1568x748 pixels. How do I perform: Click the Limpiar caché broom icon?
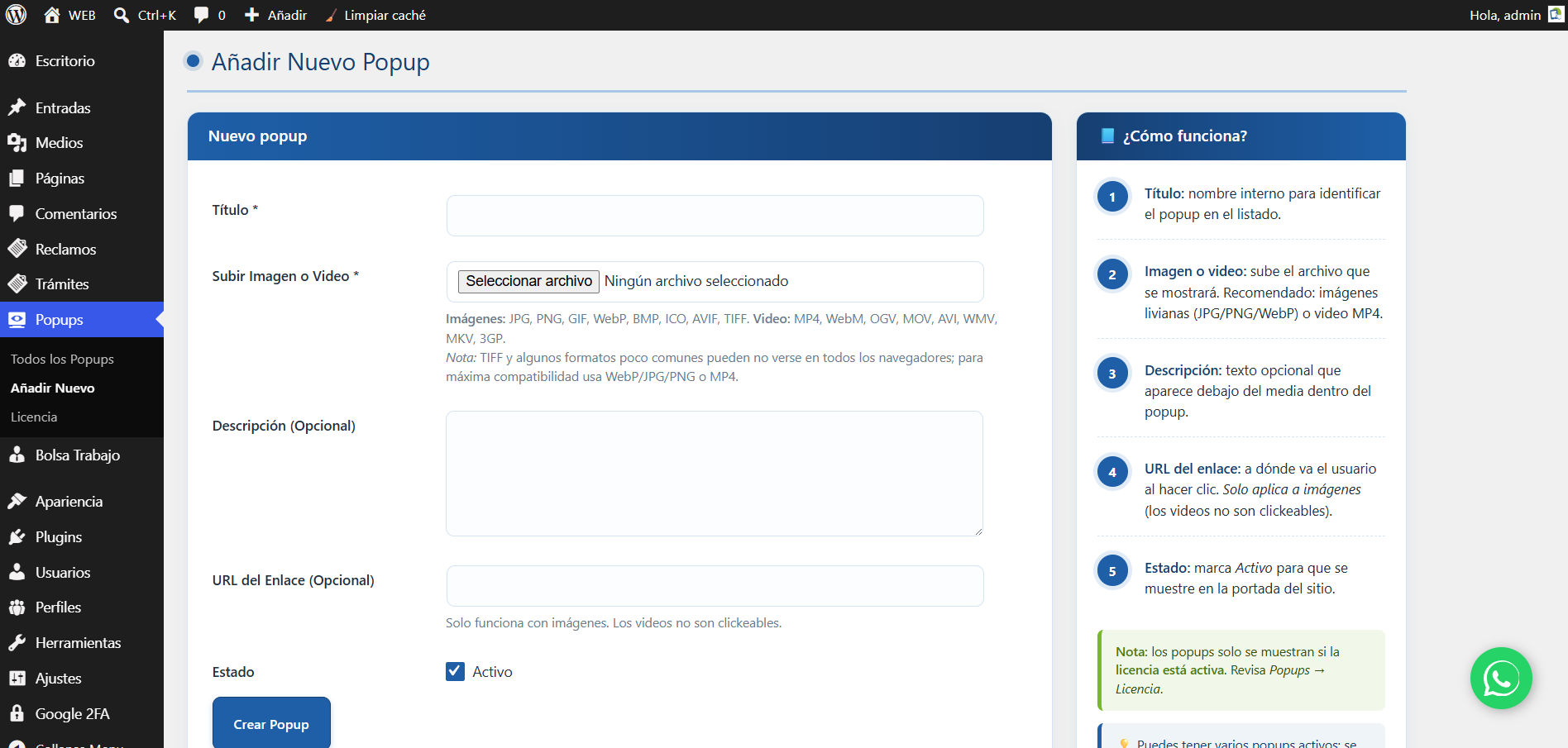coord(331,15)
